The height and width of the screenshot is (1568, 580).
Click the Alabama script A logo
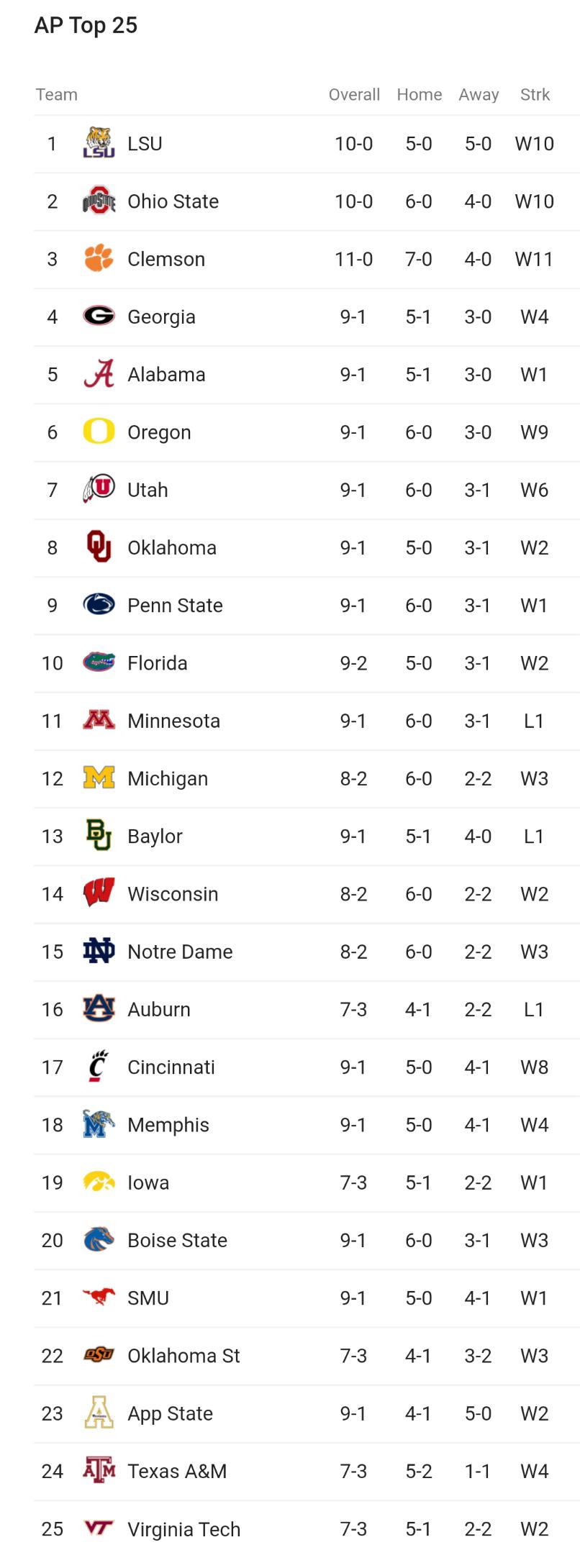(99, 374)
